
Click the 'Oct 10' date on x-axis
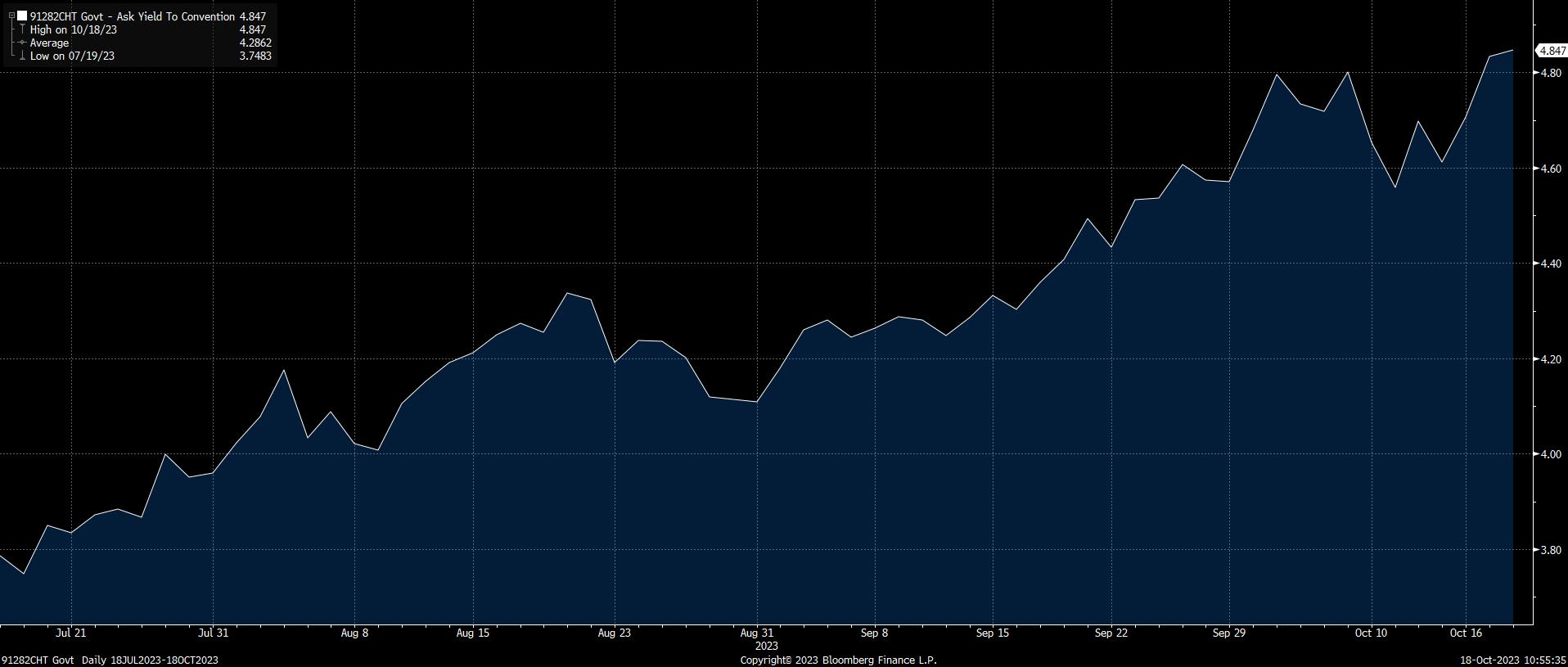[x=1371, y=633]
